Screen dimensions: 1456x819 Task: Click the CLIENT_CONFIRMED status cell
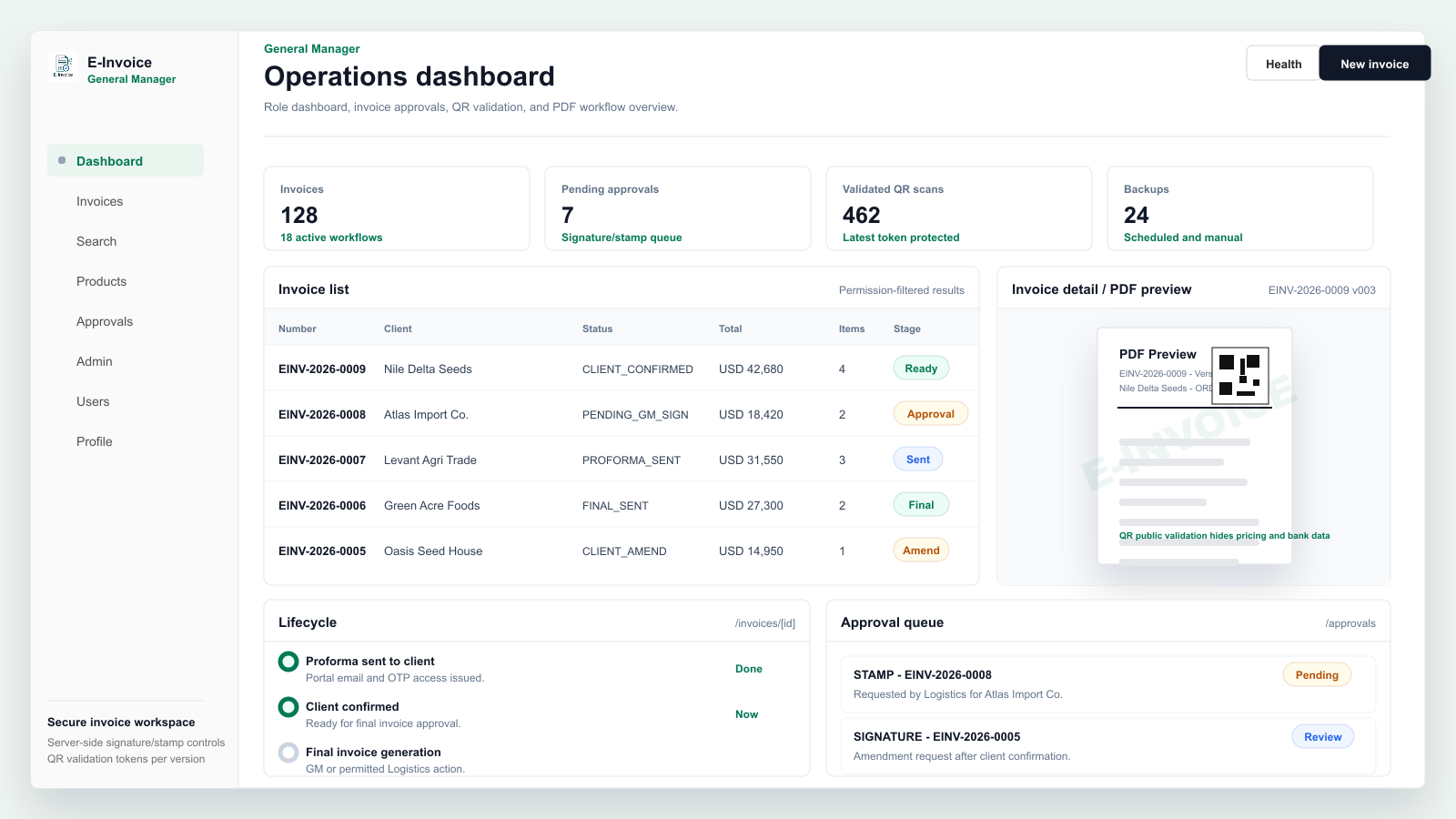[638, 369]
